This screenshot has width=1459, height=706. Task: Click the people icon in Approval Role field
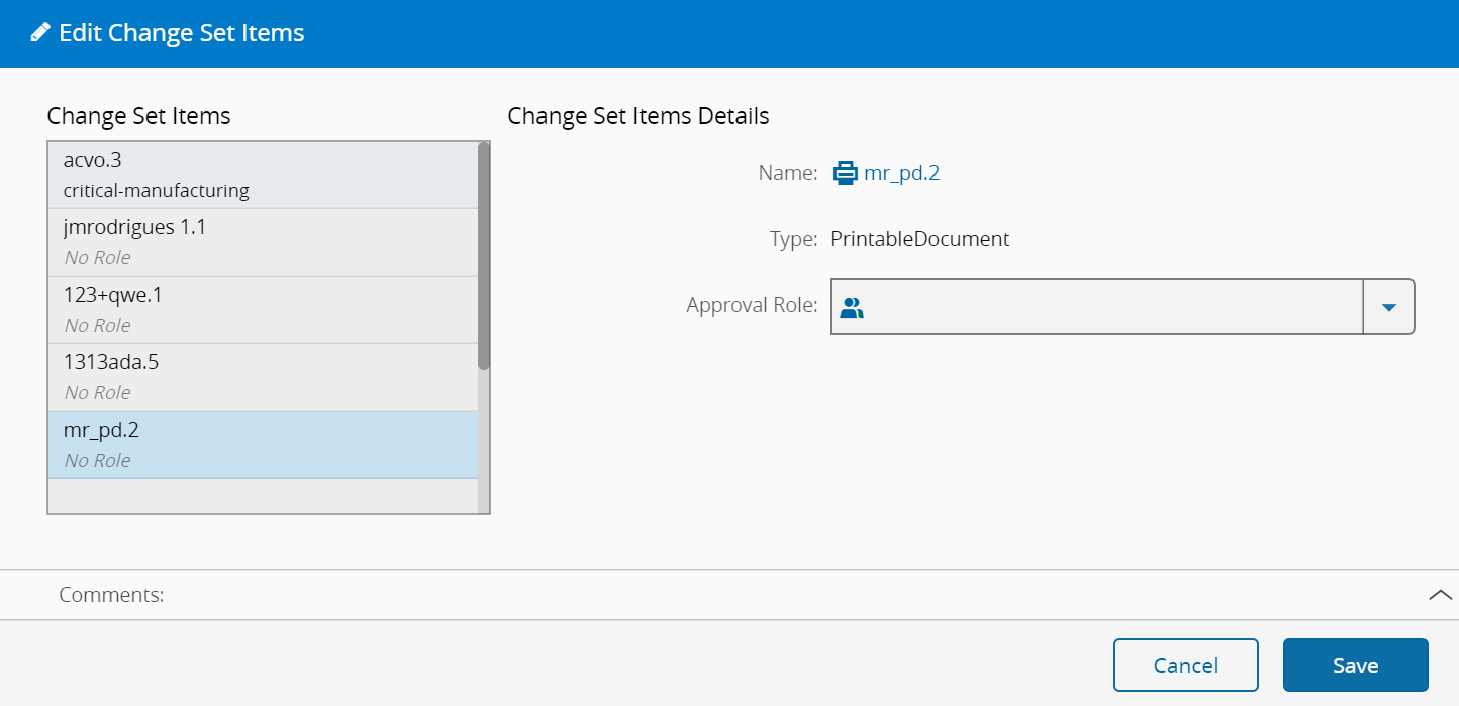point(851,307)
